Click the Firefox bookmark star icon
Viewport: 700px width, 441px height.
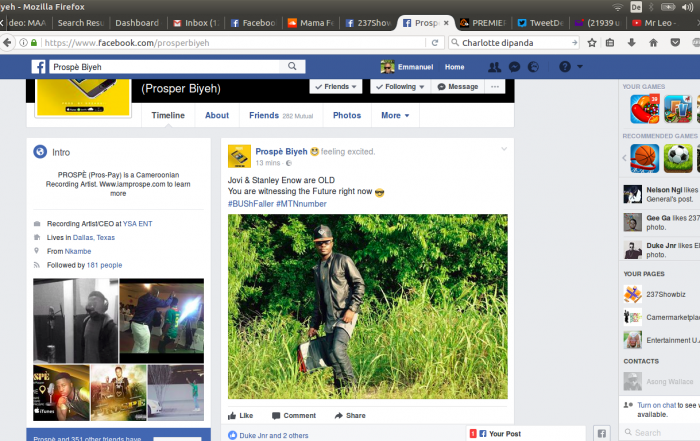(x=592, y=43)
